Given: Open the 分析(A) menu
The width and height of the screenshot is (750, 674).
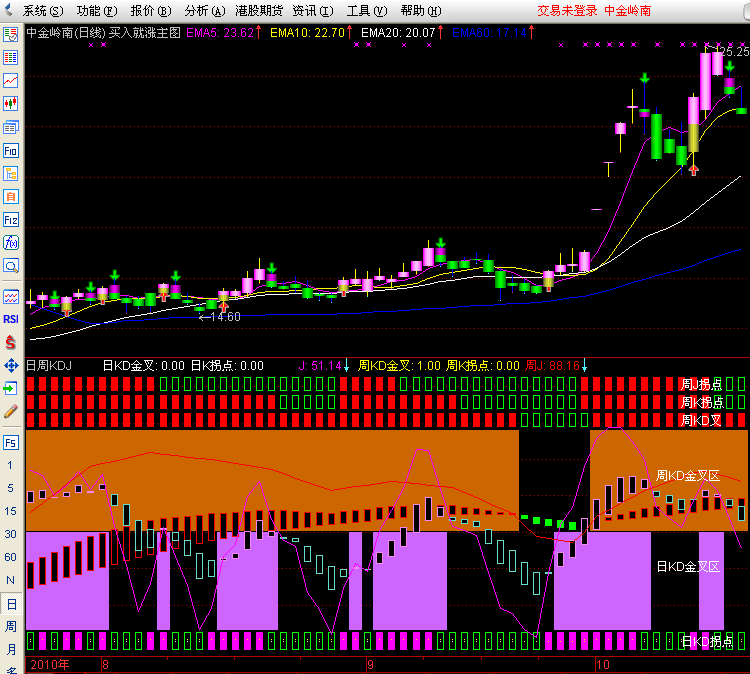Looking at the screenshot, I should pos(205,11).
